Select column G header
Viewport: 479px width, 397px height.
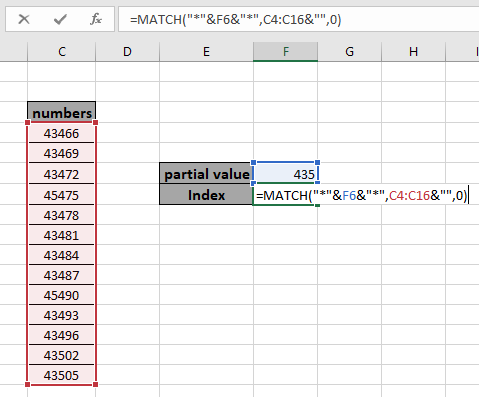[349, 52]
